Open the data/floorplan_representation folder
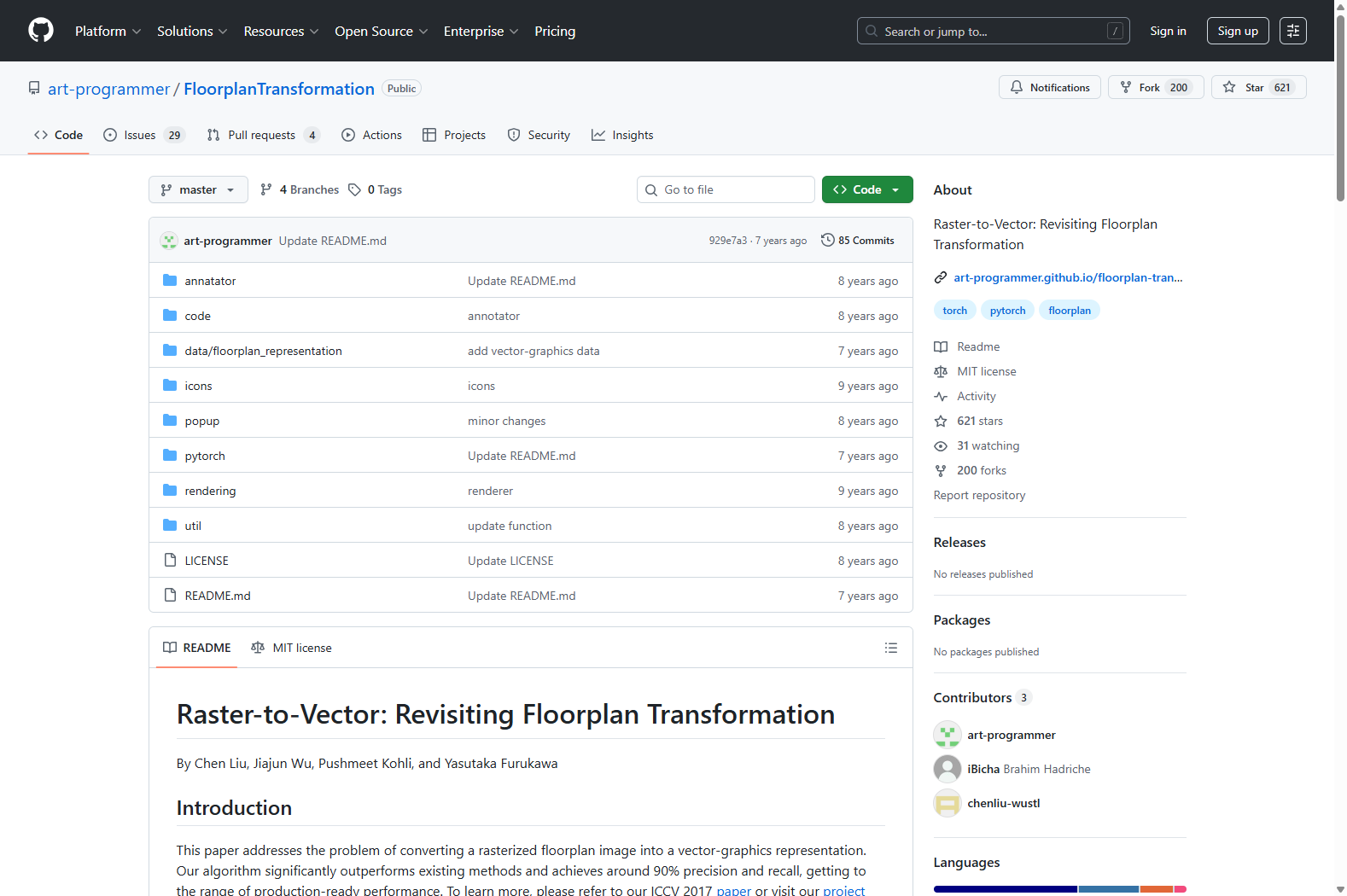The width and height of the screenshot is (1347, 896). click(263, 351)
